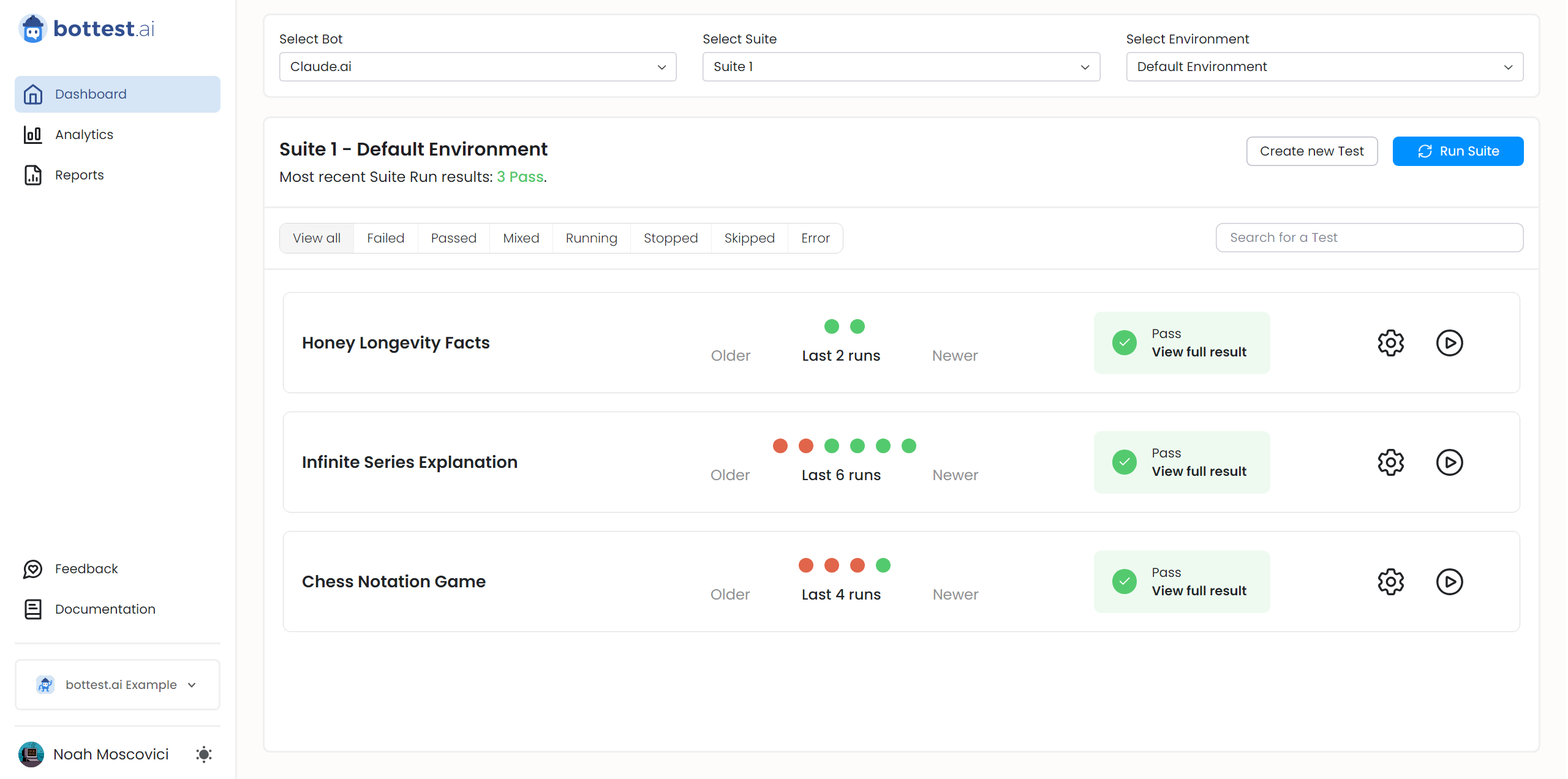Image resolution: width=1568 pixels, height=779 pixels.
Task: Click Create new Test button
Action: coord(1311,151)
